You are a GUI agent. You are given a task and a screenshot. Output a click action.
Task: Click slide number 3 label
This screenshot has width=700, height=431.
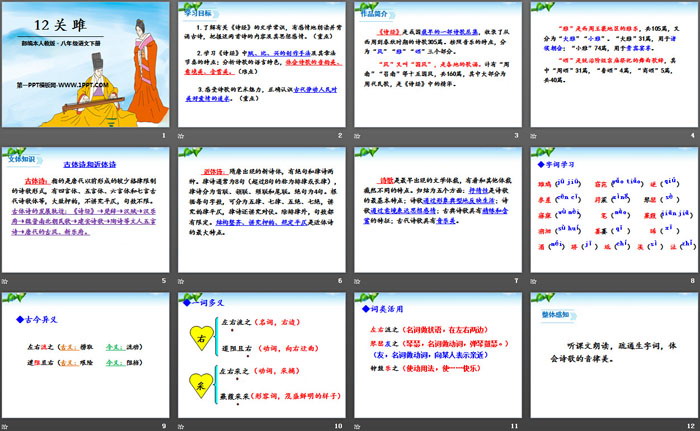517,135
